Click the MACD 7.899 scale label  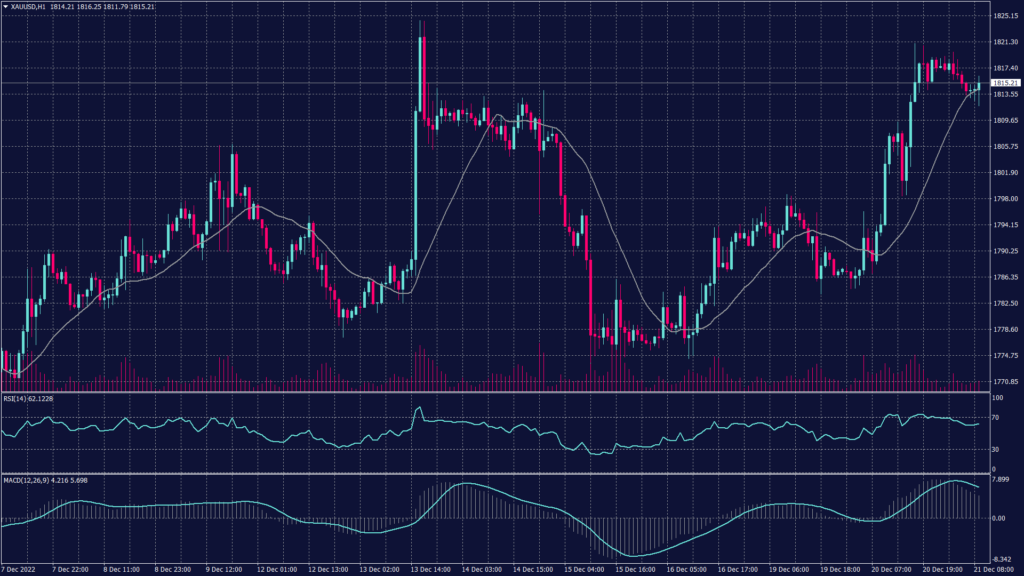pos(1000,480)
